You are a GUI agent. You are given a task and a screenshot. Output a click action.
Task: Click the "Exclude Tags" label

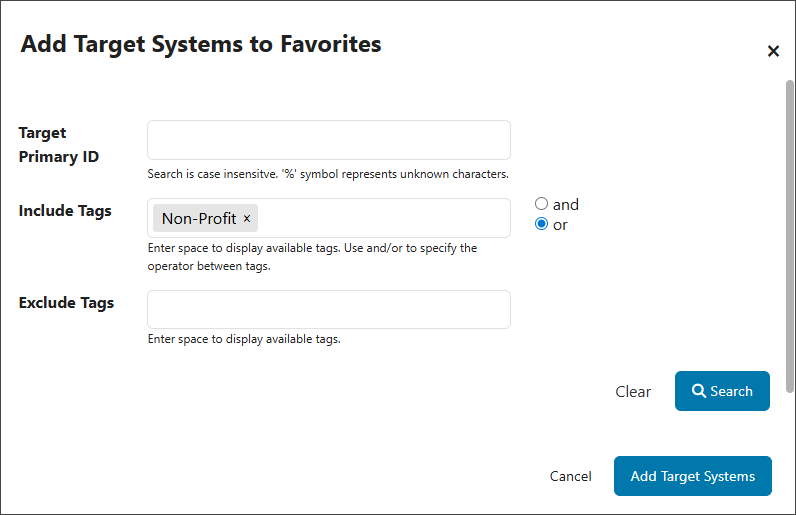(66, 303)
